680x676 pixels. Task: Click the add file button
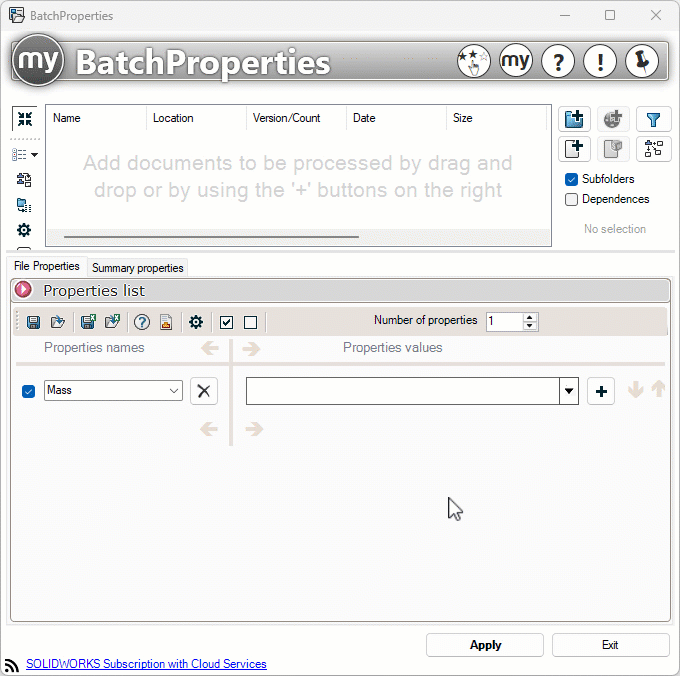[x=574, y=150]
